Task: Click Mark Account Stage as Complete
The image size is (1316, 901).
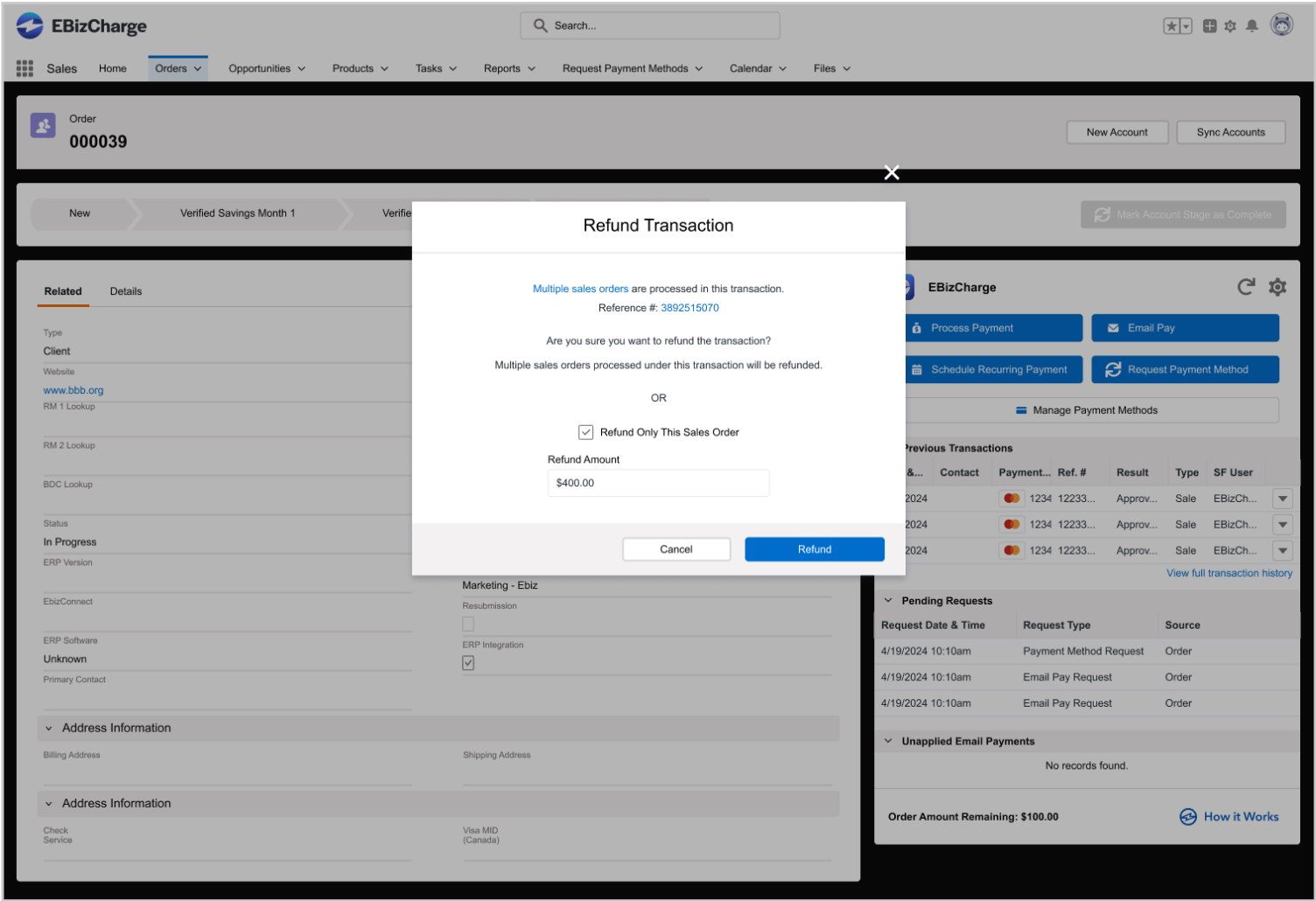Action: (1183, 214)
